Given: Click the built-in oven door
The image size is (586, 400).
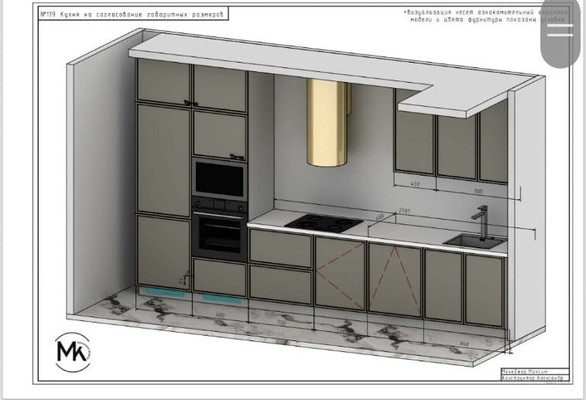Looking at the screenshot, I should (220, 235).
